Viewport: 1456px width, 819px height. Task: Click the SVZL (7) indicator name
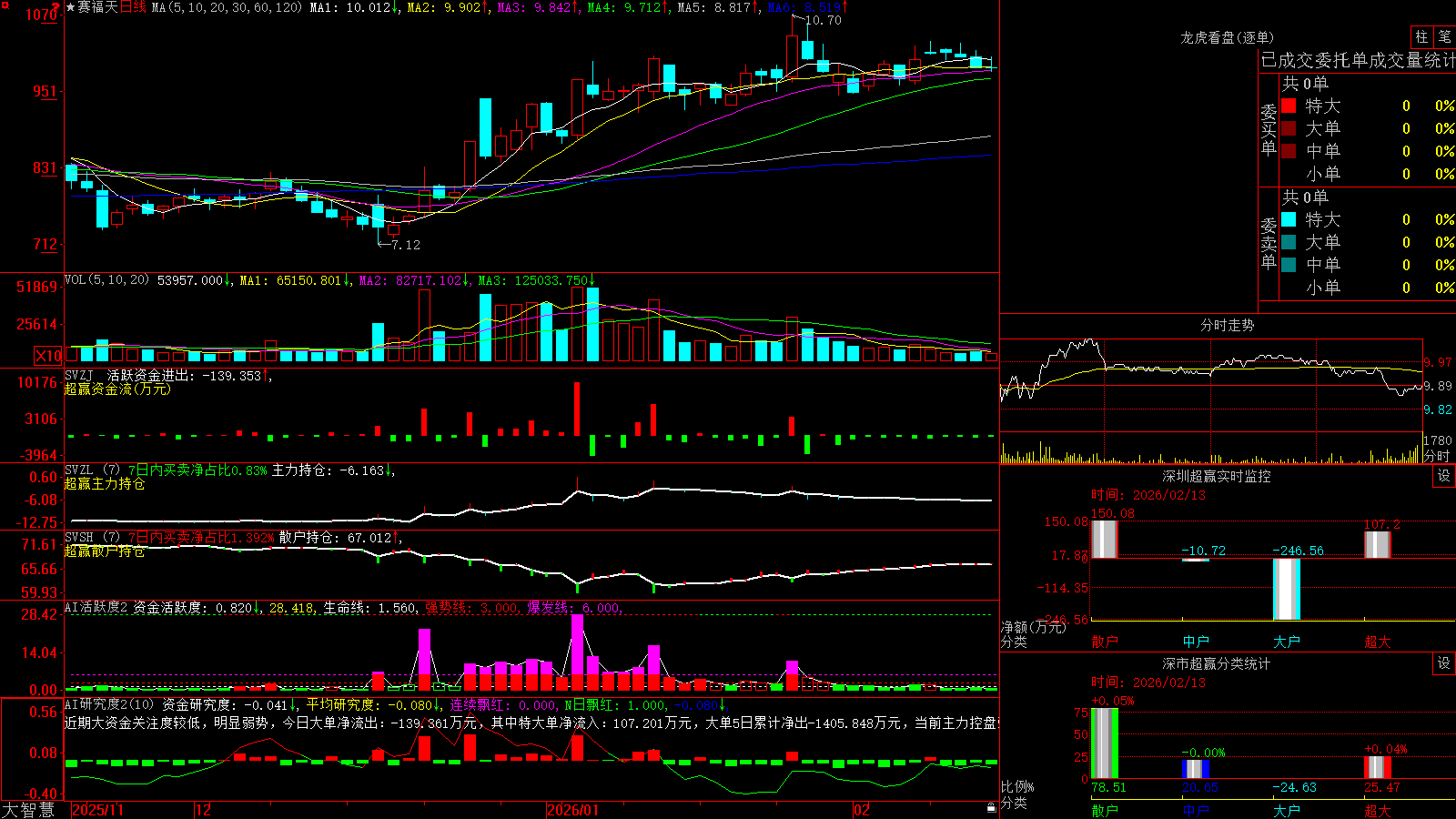pos(93,470)
